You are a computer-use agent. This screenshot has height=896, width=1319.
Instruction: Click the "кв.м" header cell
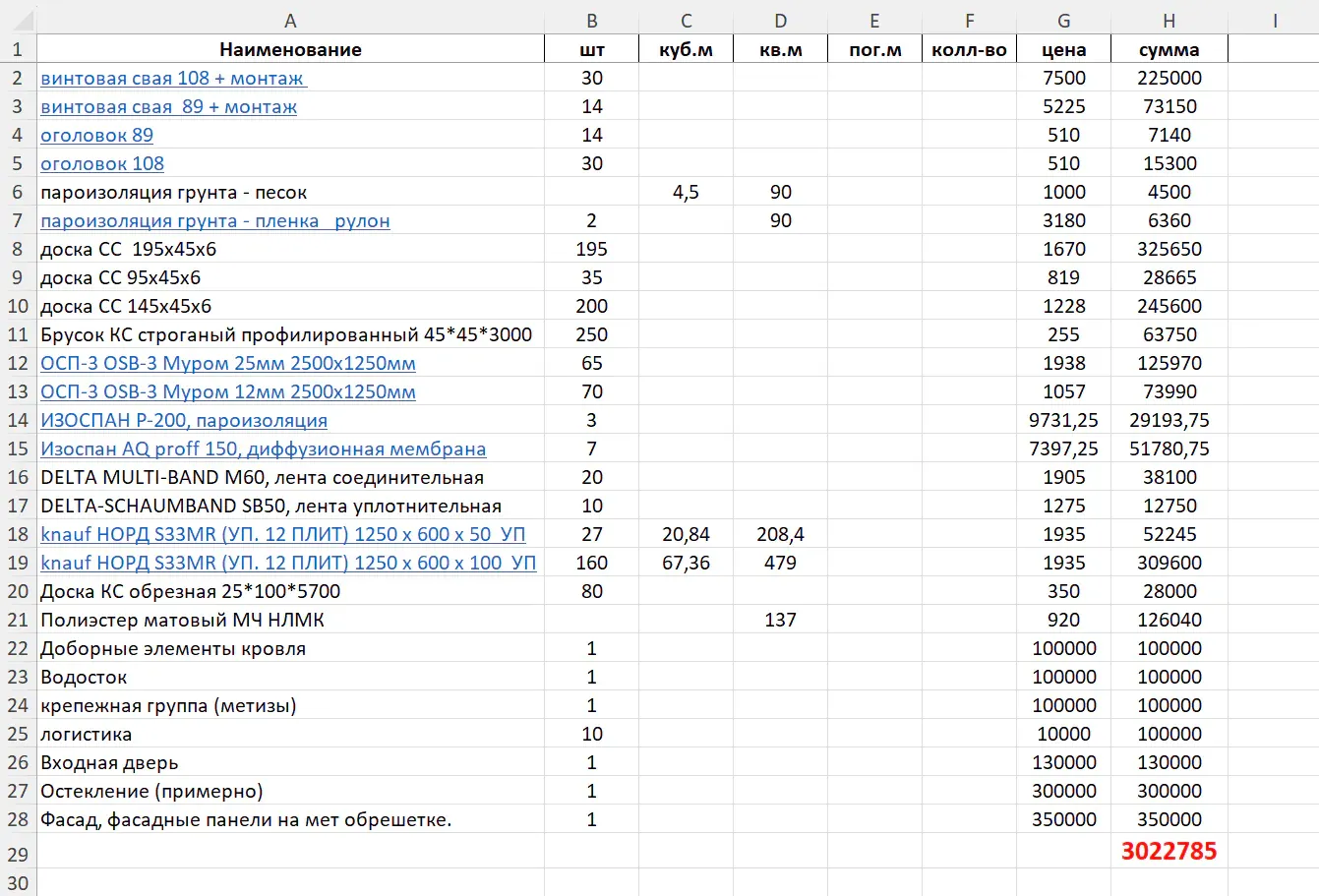[781, 50]
